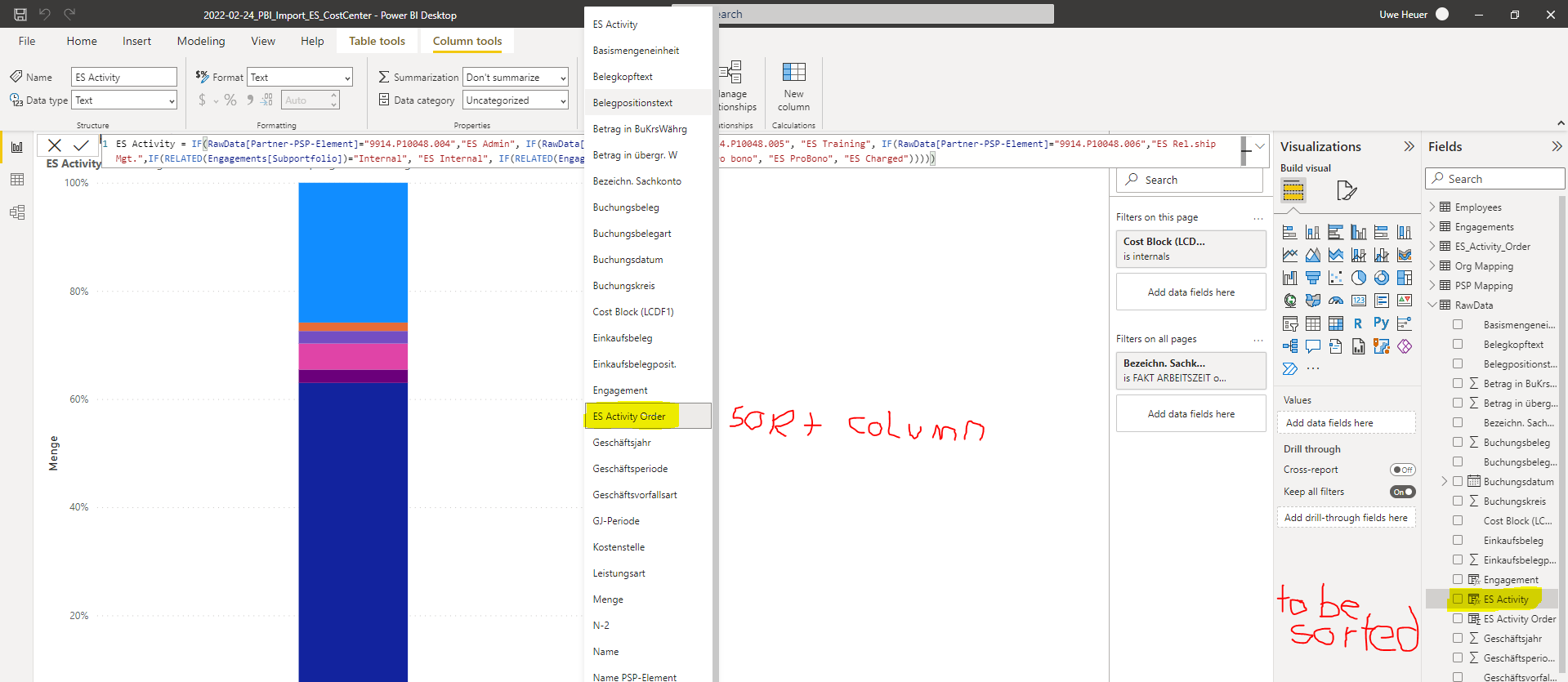The width and height of the screenshot is (1568, 682).
Task: Expand the Engagements table in Fields
Action: point(1432,227)
